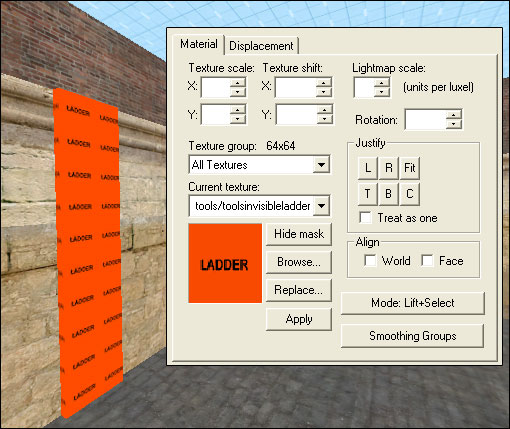
Task: Switch to the Displacement tab
Action: click(261, 46)
